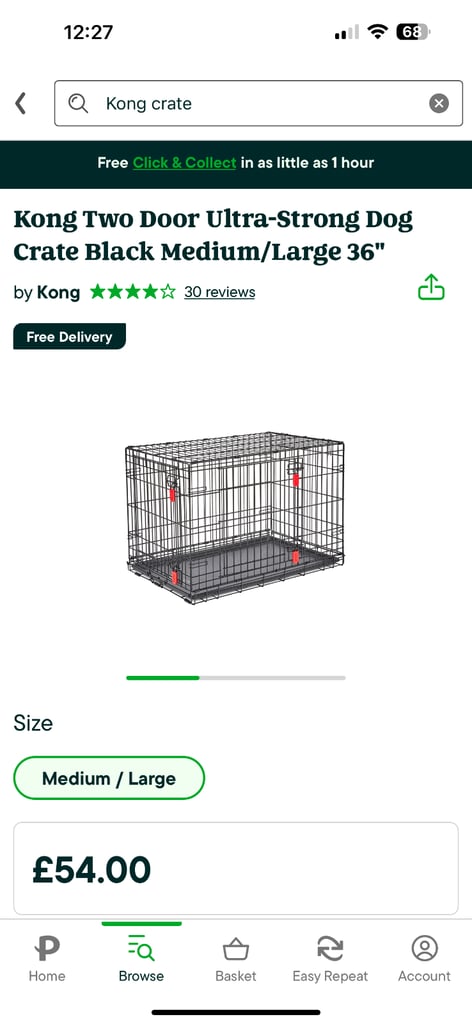472x1024 pixels.
Task: Tap the £54.00 price box
Action: click(x=236, y=869)
